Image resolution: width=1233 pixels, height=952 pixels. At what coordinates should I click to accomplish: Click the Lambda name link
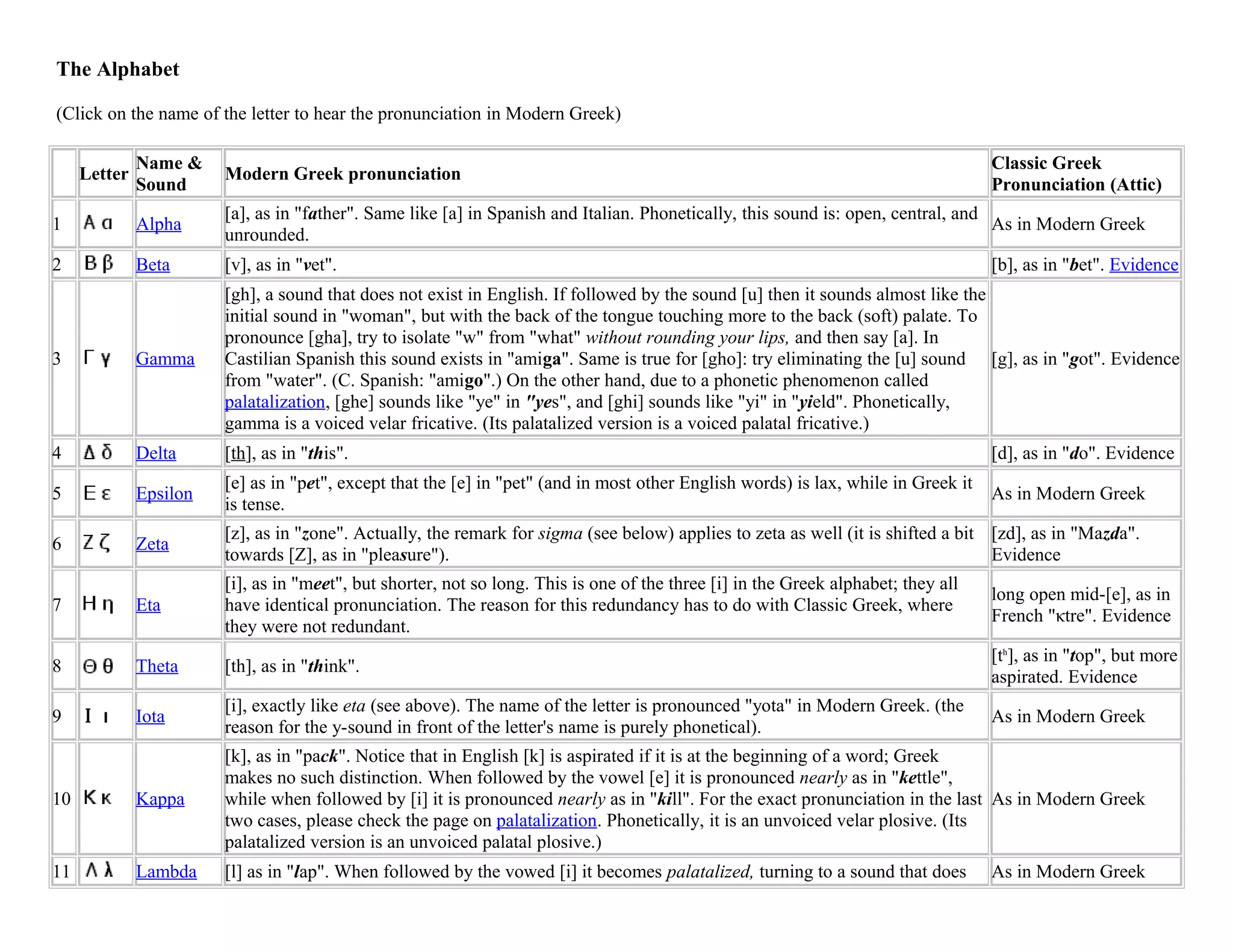[x=166, y=871]
